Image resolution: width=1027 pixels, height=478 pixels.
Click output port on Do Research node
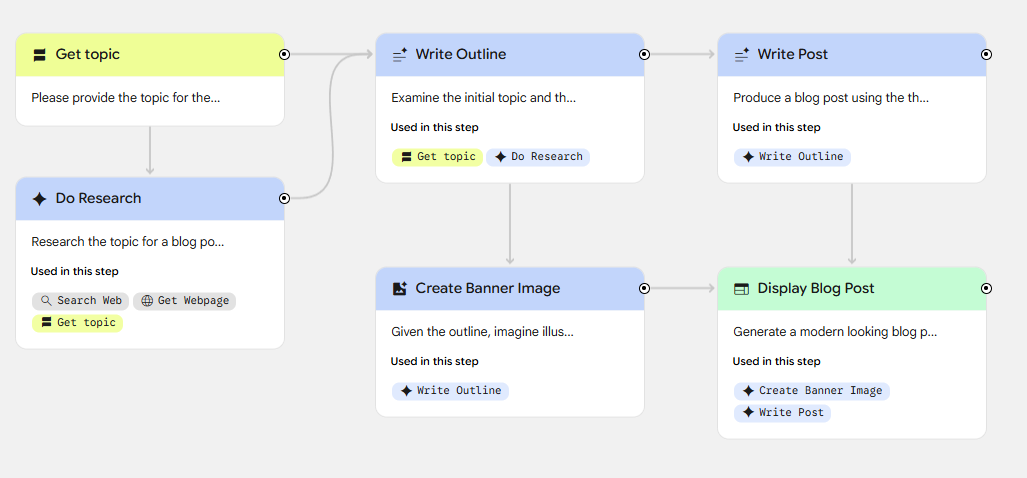click(285, 198)
